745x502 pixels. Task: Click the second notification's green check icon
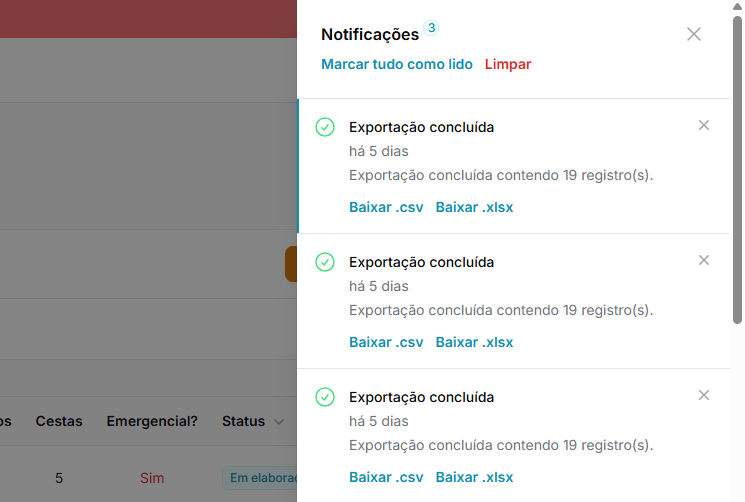(325, 262)
